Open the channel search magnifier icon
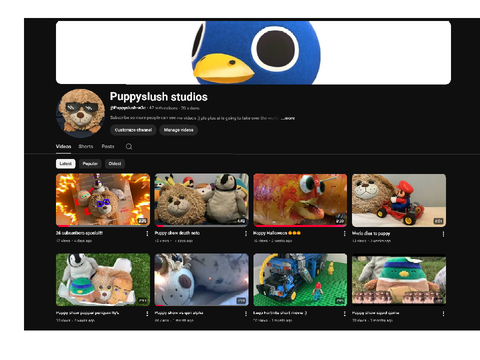 [129, 147]
